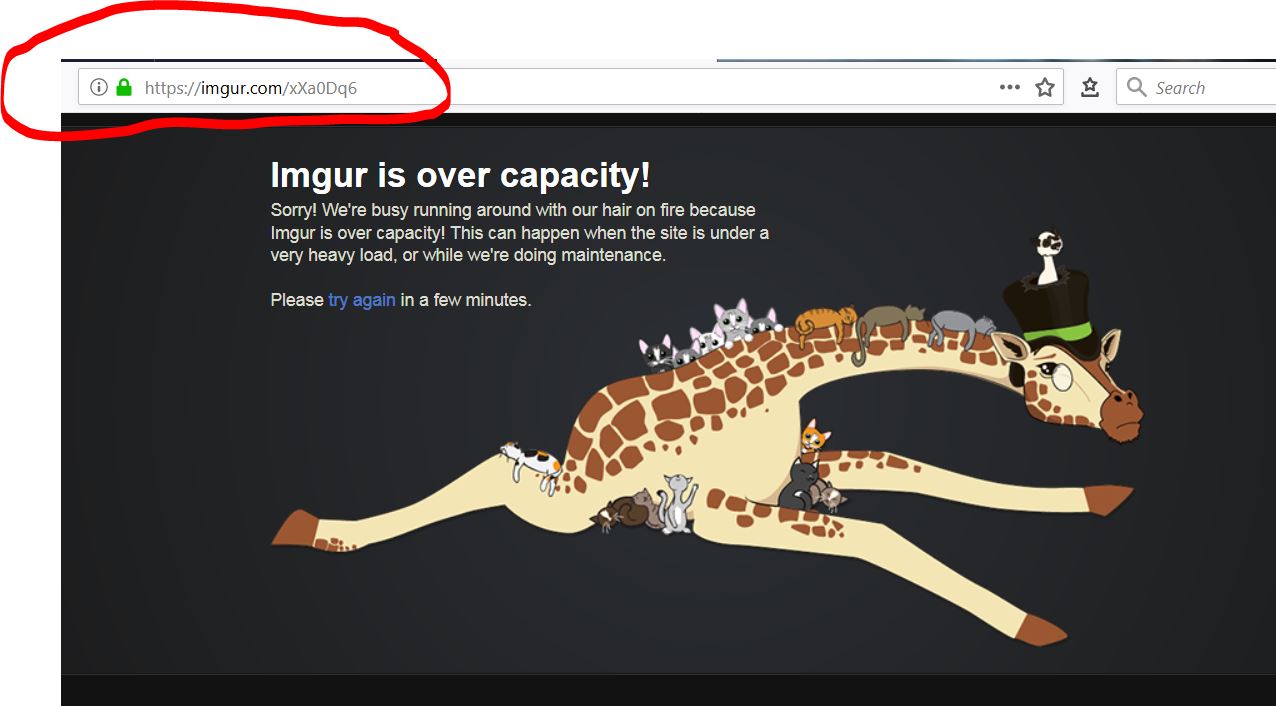The image size is (1276, 706).
Task: Follow the "try again" link
Action: (362, 299)
